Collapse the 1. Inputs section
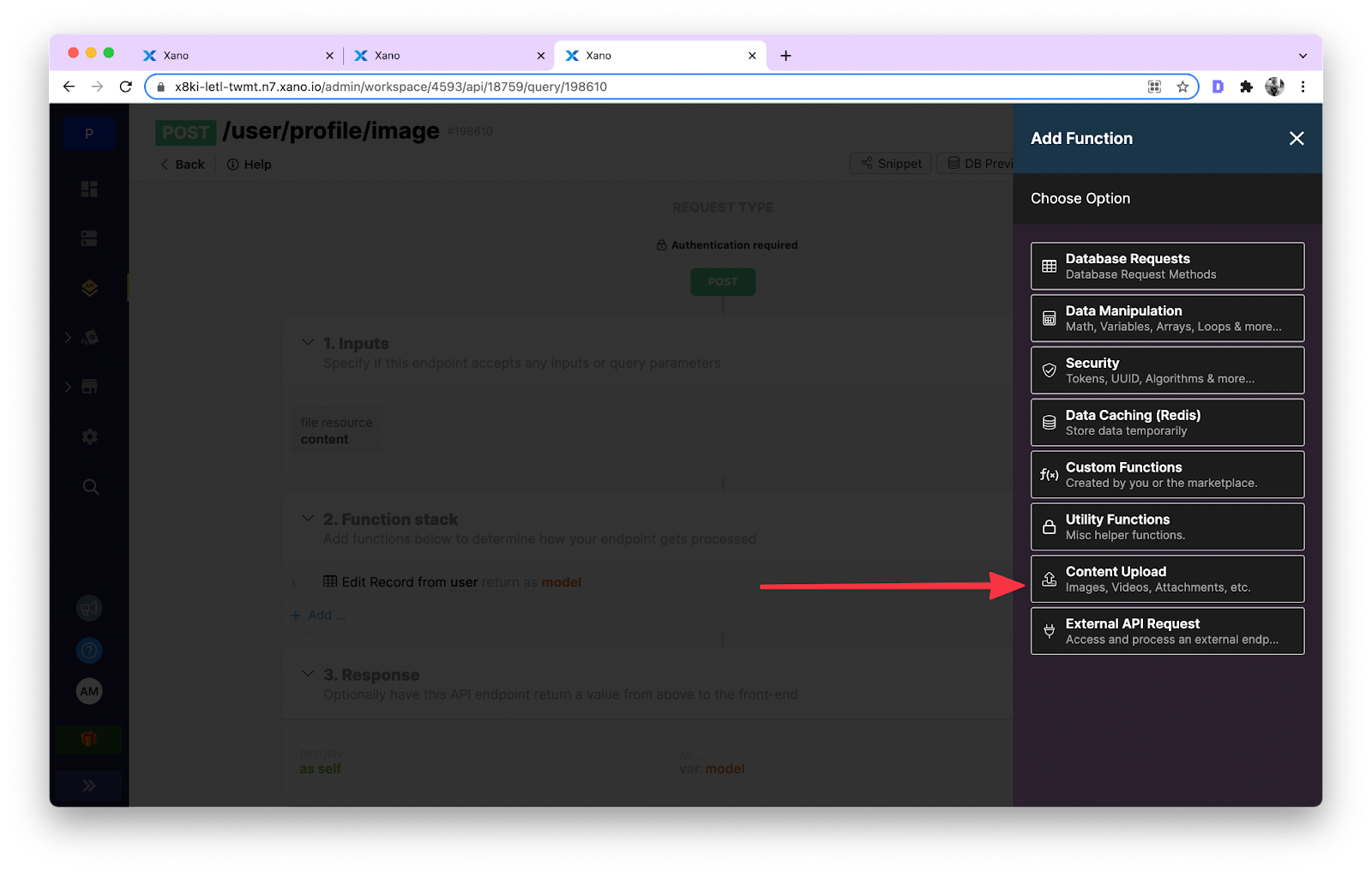 tap(308, 343)
